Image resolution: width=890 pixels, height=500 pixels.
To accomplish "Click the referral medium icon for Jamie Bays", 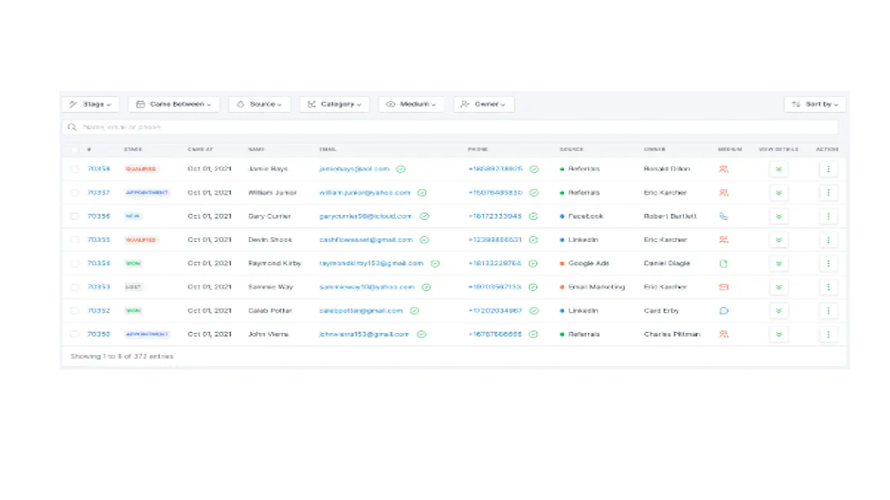I will click(724, 169).
